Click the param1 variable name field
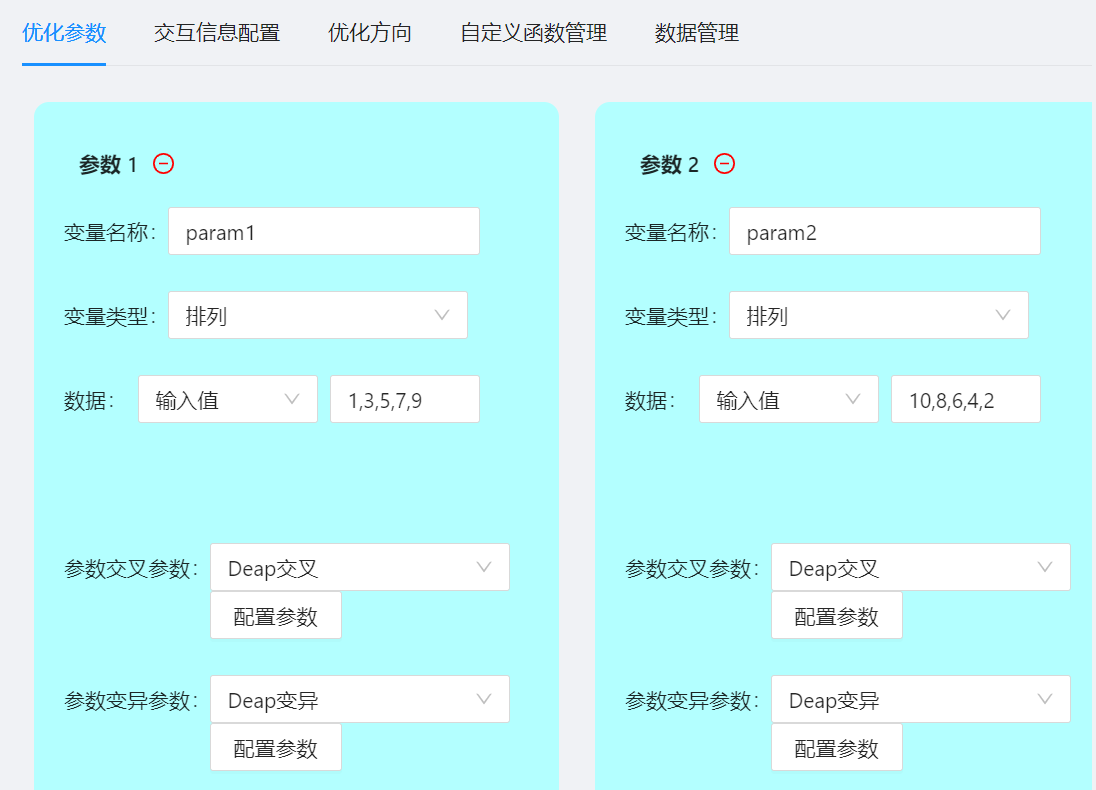 (x=323, y=232)
